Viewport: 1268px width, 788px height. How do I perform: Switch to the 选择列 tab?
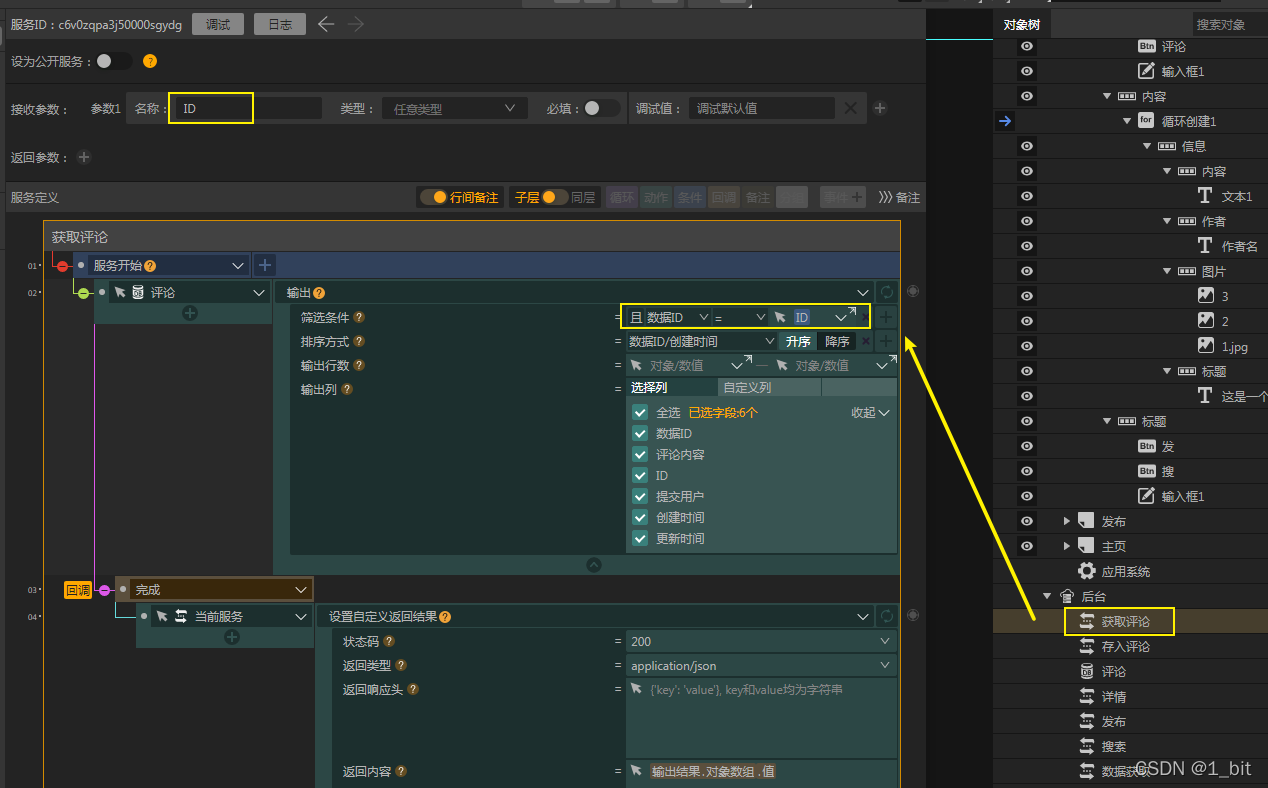(x=672, y=388)
